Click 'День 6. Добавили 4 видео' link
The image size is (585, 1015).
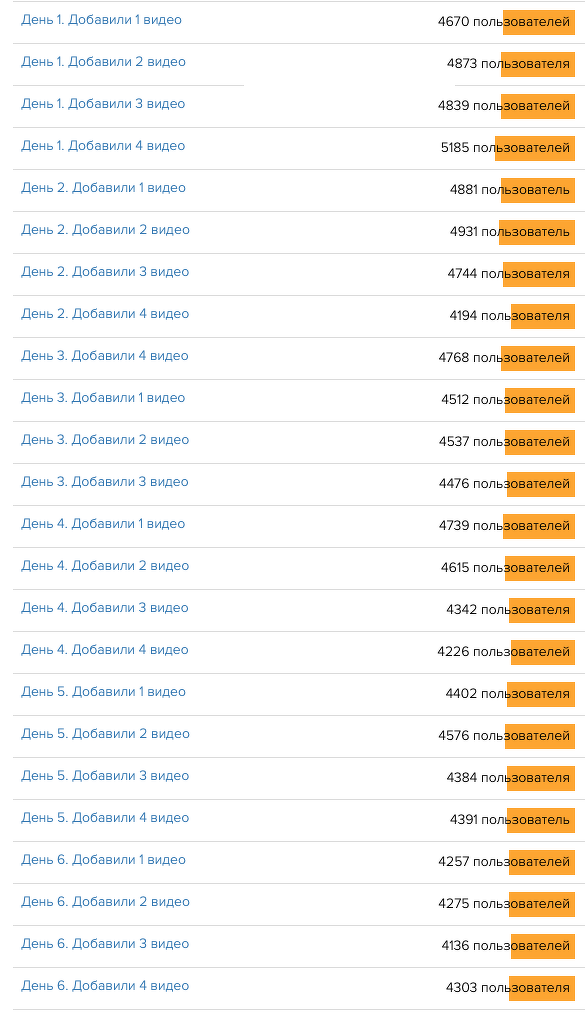tap(105, 986)
